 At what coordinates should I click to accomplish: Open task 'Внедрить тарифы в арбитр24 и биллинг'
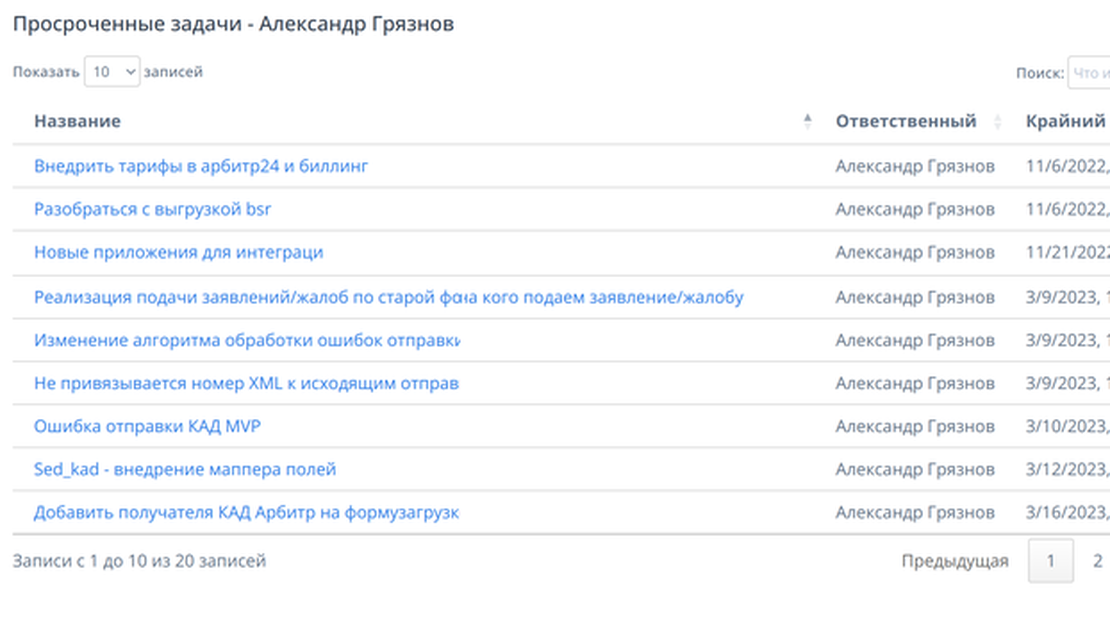pos(201,165)
